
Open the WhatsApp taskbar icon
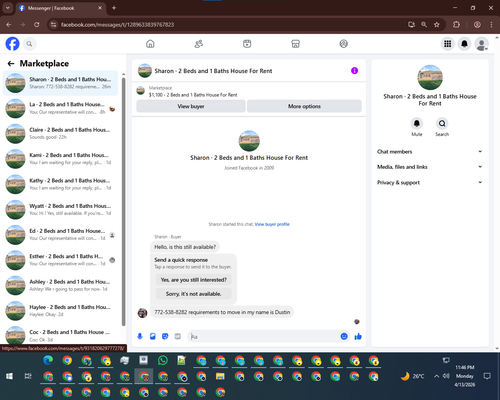[163, 360]
